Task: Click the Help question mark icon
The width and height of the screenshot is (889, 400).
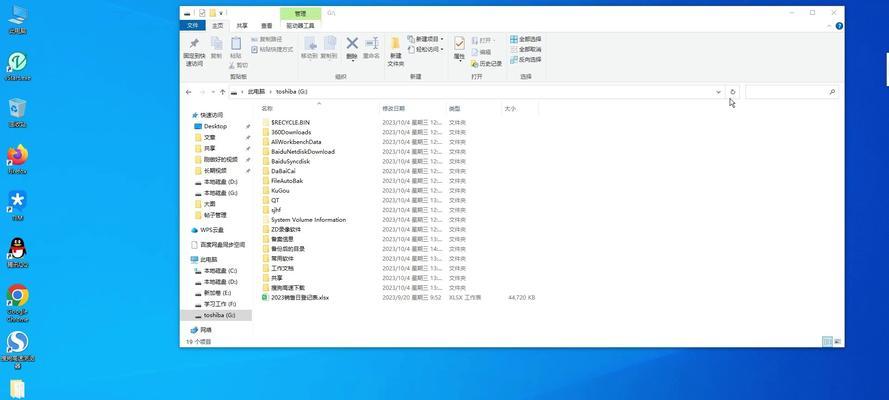Action: [x=839, y=26]
